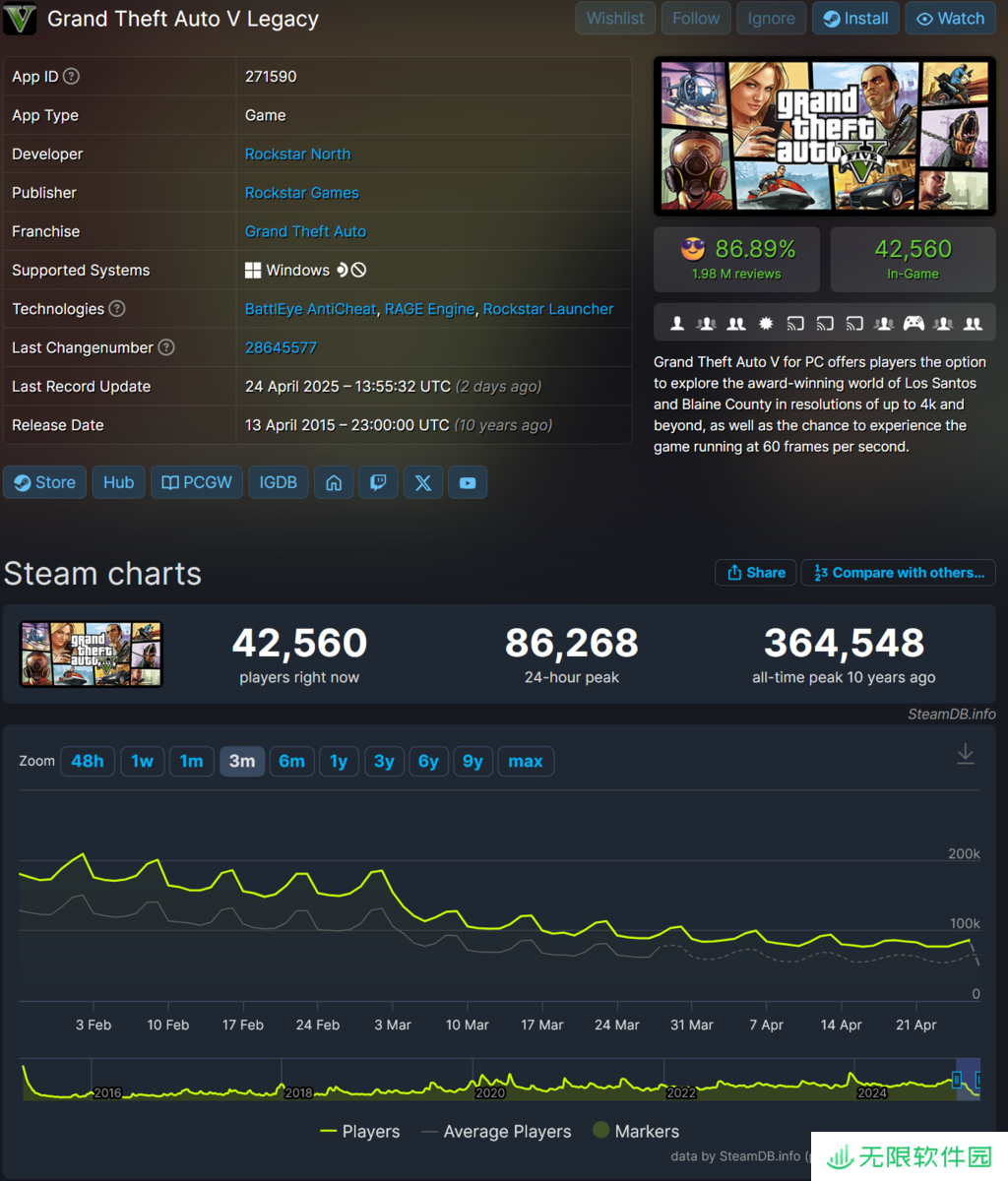Open the App ID help question mark
Screen dimensions: 1008x1181
[71, 76]
